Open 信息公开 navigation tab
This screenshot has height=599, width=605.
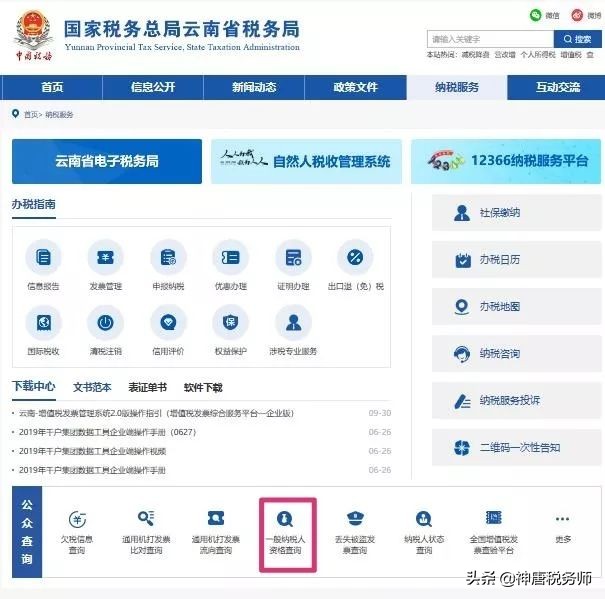[x=153, y=87]
